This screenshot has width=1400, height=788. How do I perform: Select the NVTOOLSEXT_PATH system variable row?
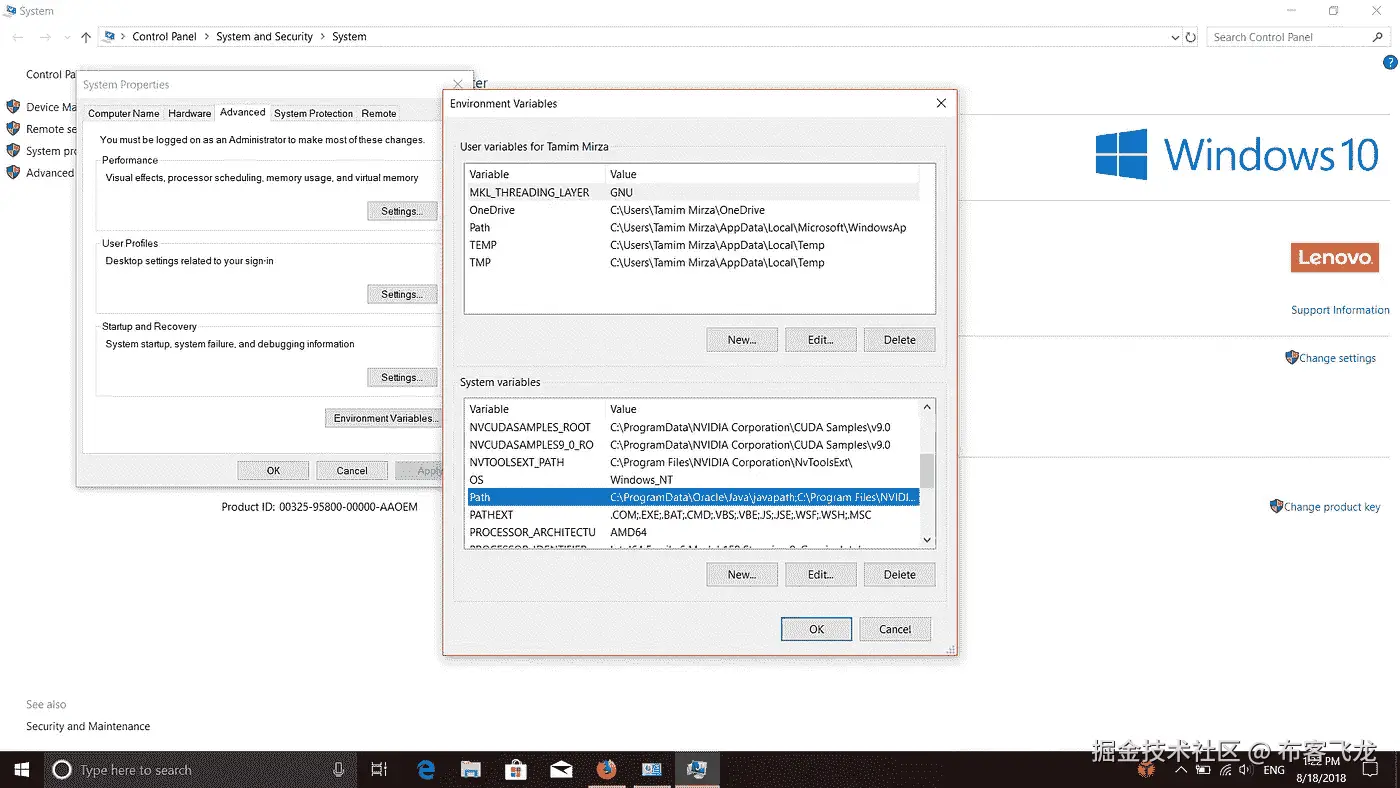pos(693,462)
